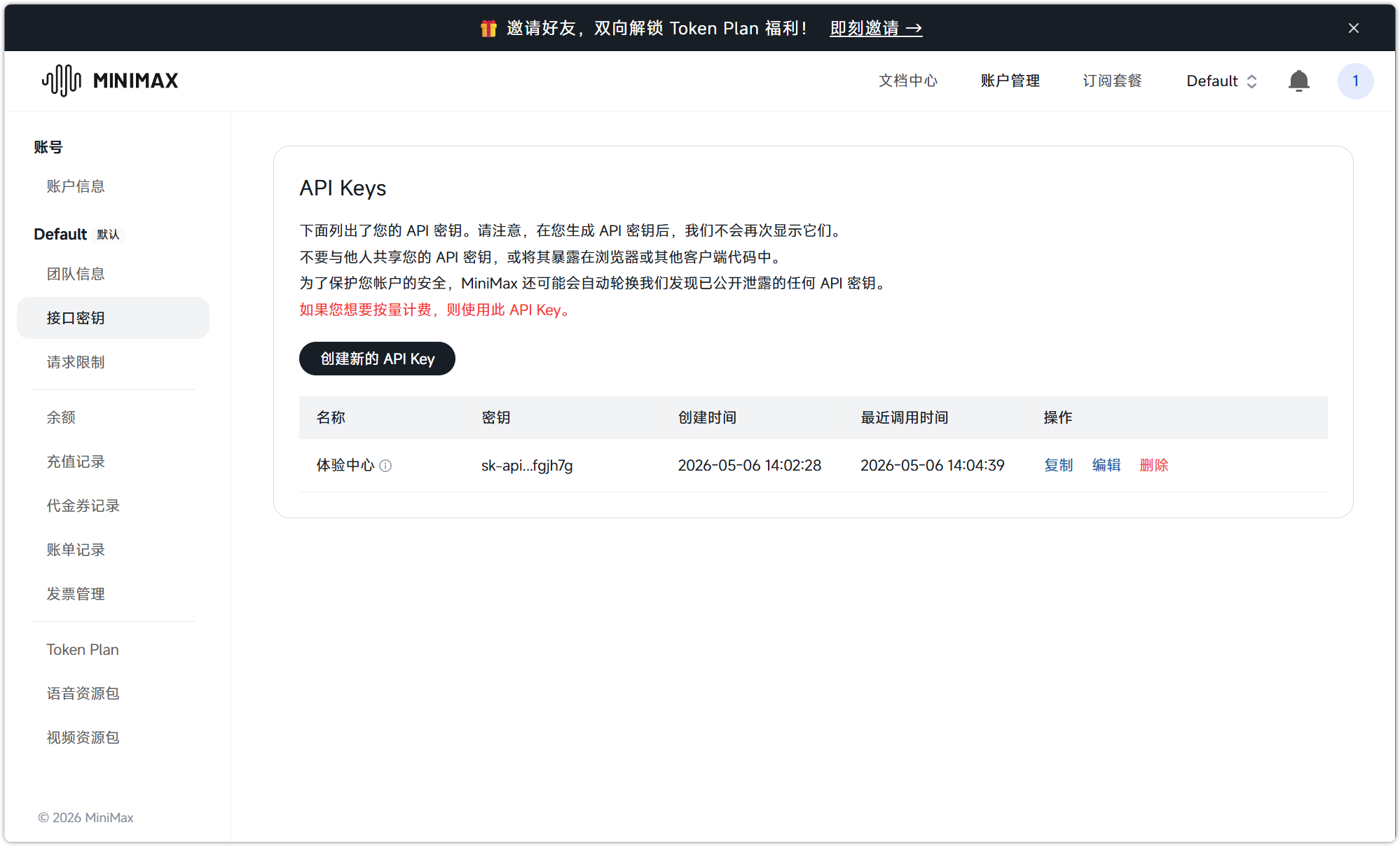The height and width of the screenshot is (846, 1400).
Task: Click the 操作 column header
Action: 1058,417
